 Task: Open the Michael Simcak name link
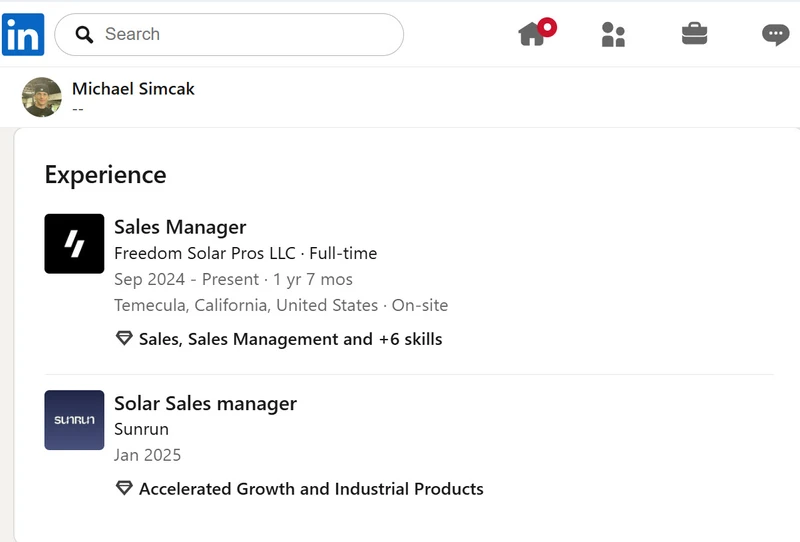133,89
